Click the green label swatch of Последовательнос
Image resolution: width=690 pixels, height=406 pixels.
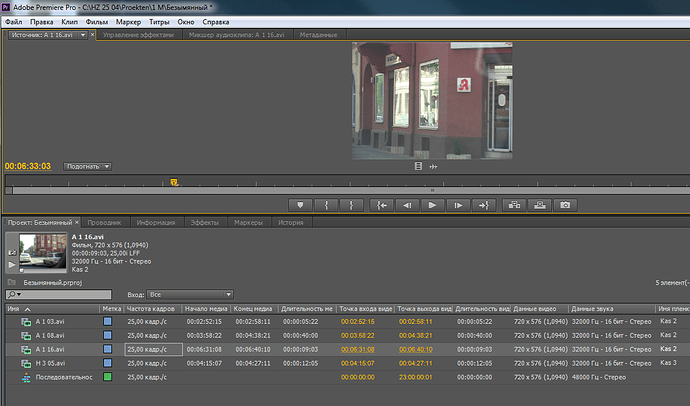pyautogui.click(x=107, y=377)
